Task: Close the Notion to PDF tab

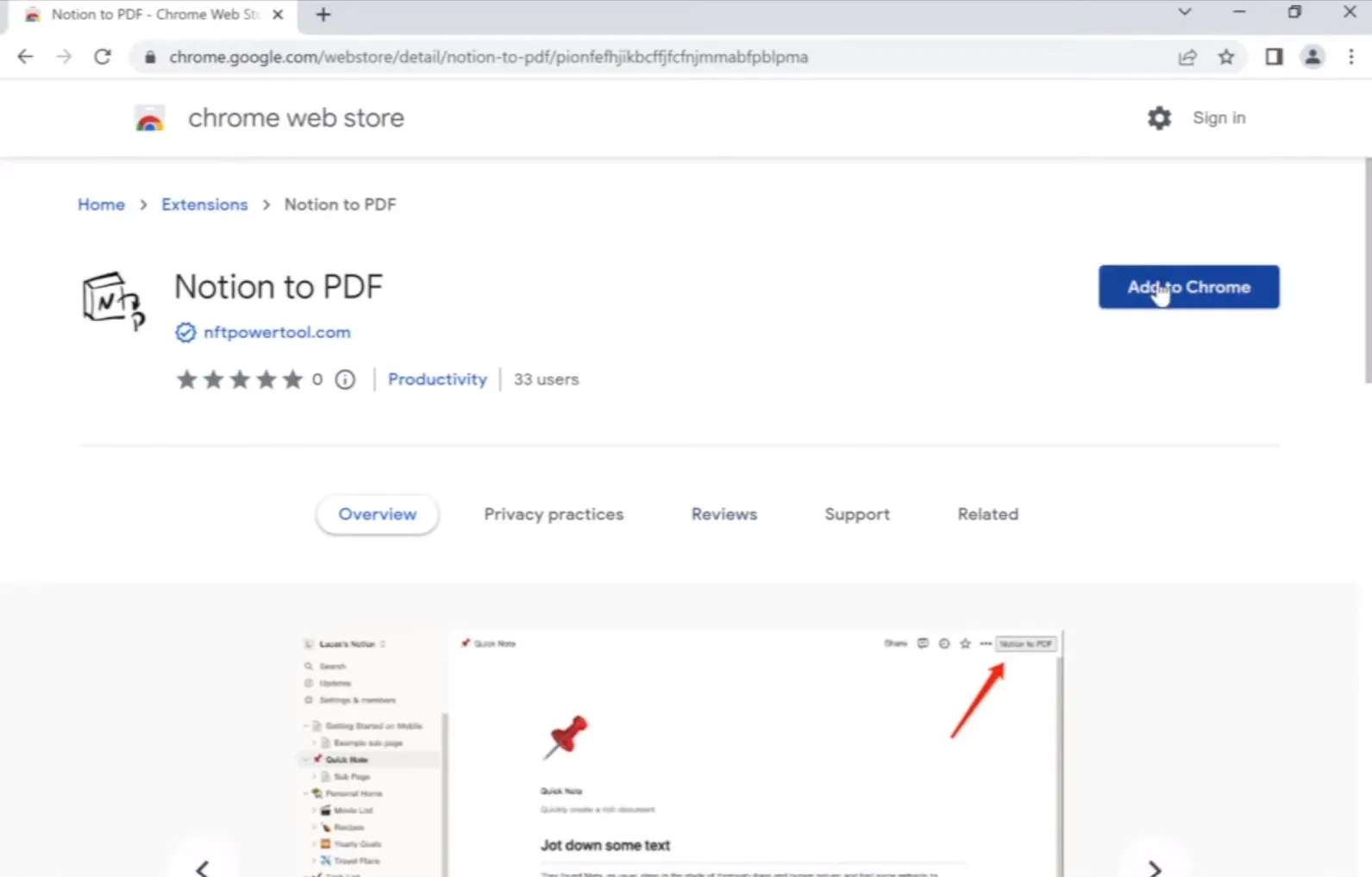Action: 278,15
